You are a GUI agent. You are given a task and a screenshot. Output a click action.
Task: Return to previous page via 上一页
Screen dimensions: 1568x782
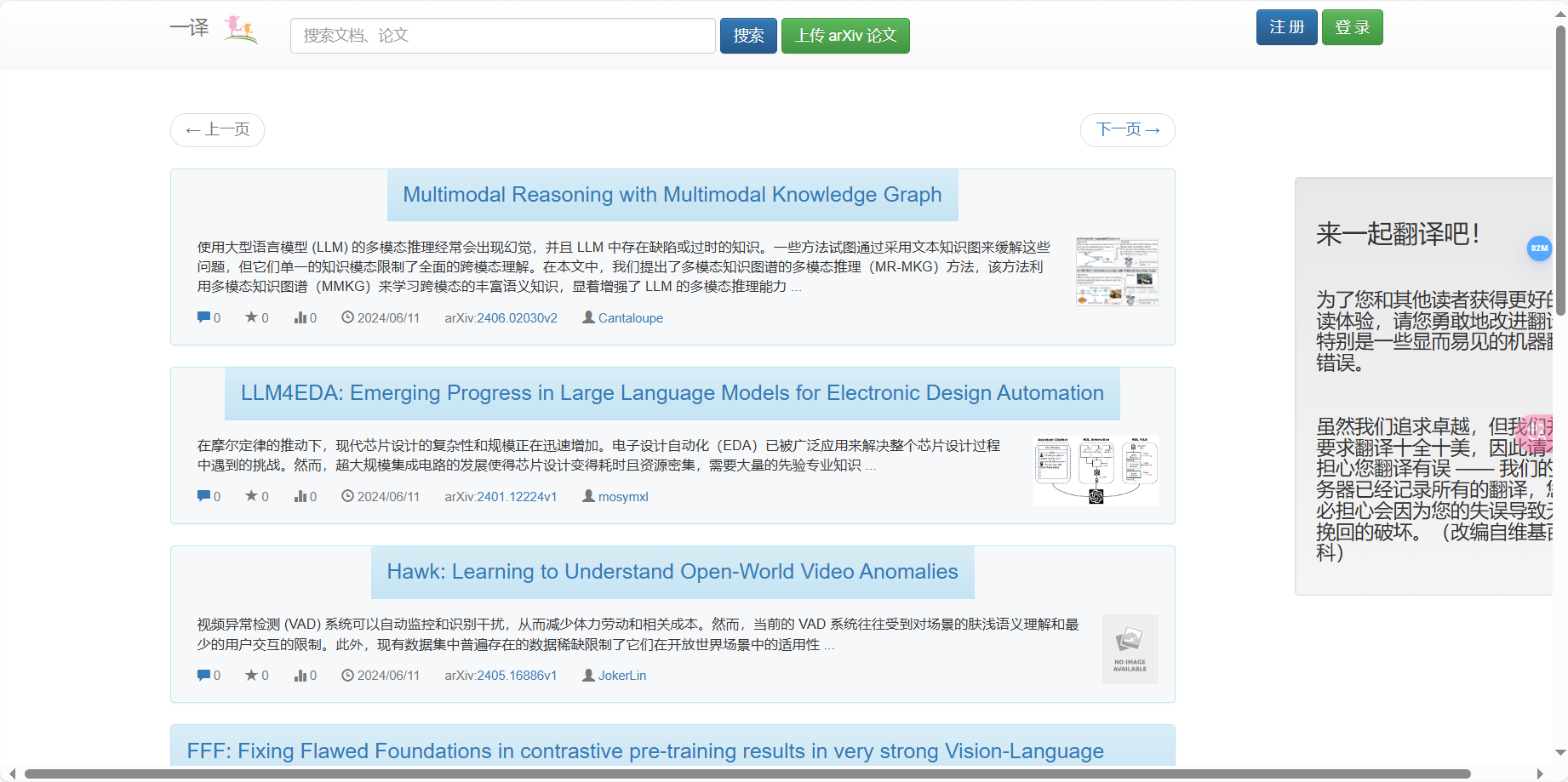tap(216, 129)
